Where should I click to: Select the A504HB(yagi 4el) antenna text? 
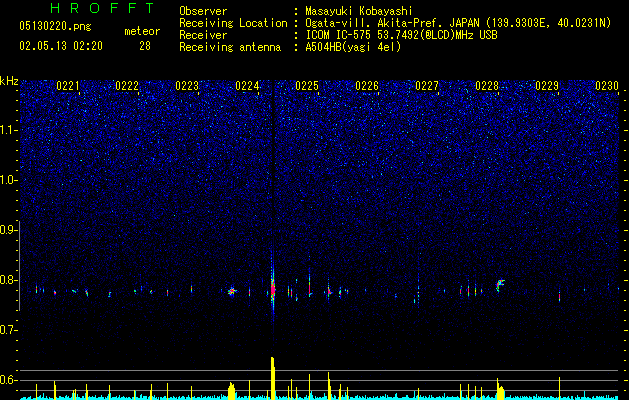[x=353, y=47]
